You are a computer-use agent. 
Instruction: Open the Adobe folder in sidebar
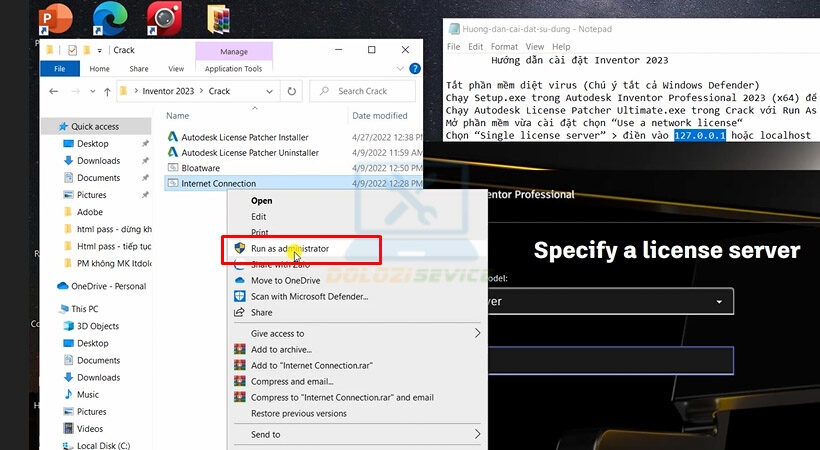[x=89, y=212]
